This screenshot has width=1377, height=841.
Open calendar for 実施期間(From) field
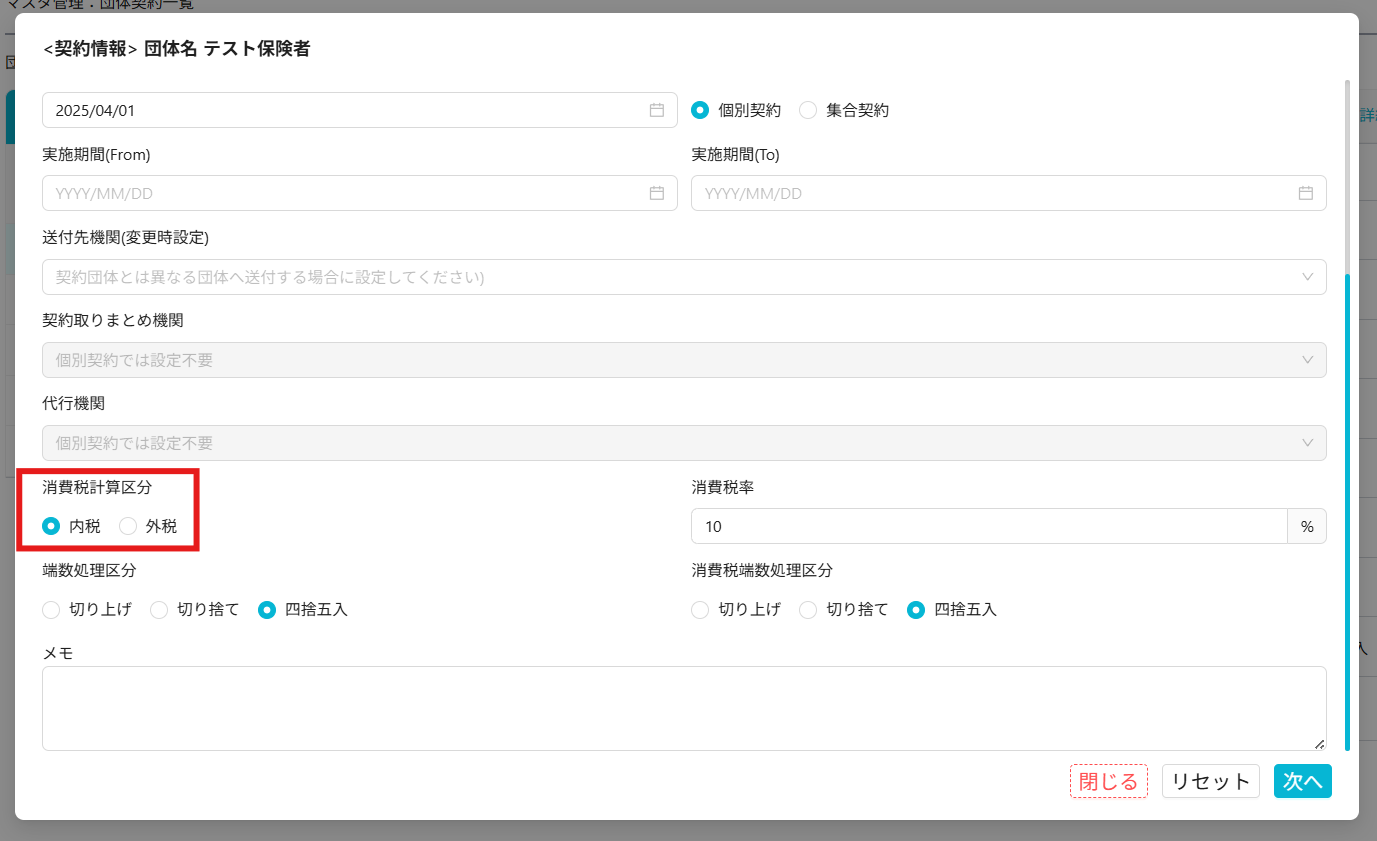tap(657, 193)
